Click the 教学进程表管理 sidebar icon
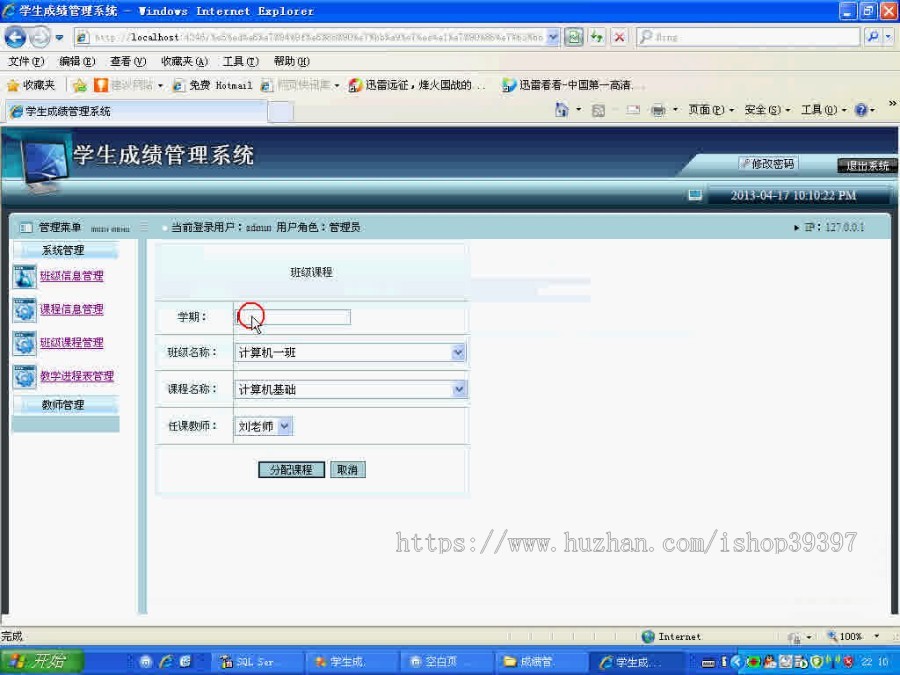 [x=25, y=377]
